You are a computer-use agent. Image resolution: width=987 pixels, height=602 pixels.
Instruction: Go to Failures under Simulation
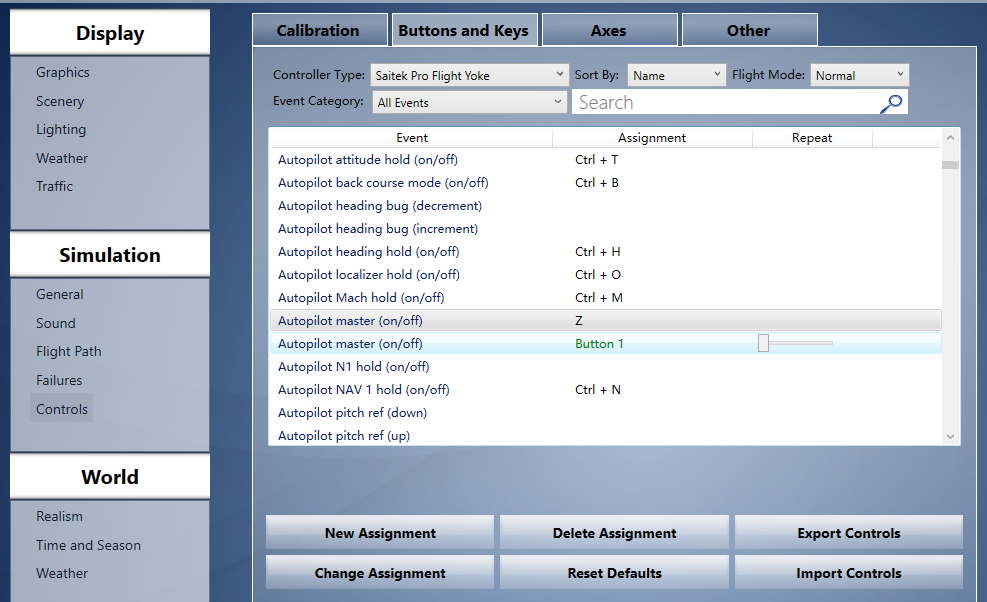tap(59, 380)
